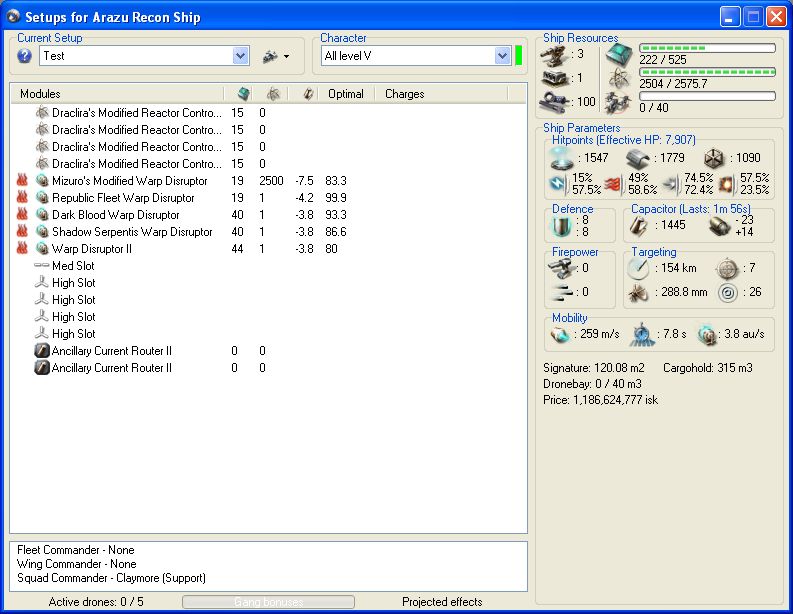The image size is (793, 614).
Task: Select first Draclira's Modified Reactor Control row
Action: (x=268, y=113)
